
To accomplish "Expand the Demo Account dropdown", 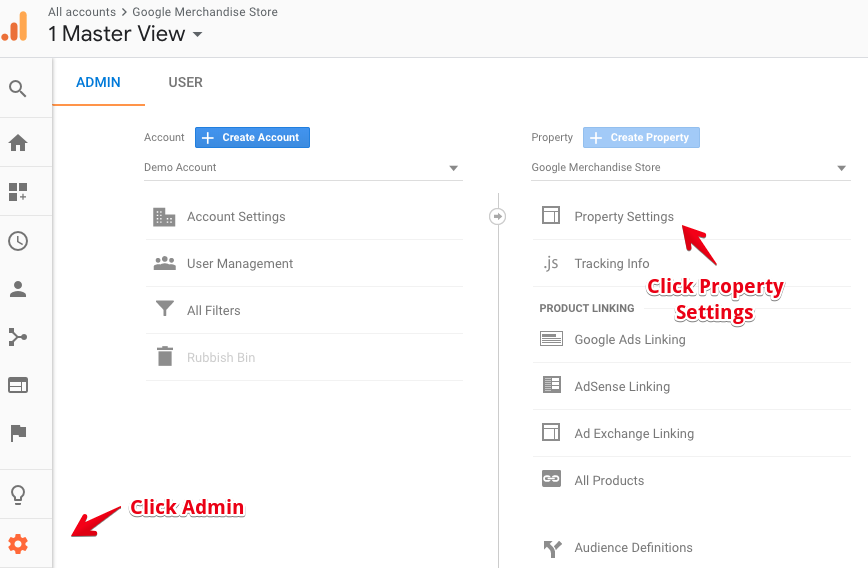I will coord(302,168).
